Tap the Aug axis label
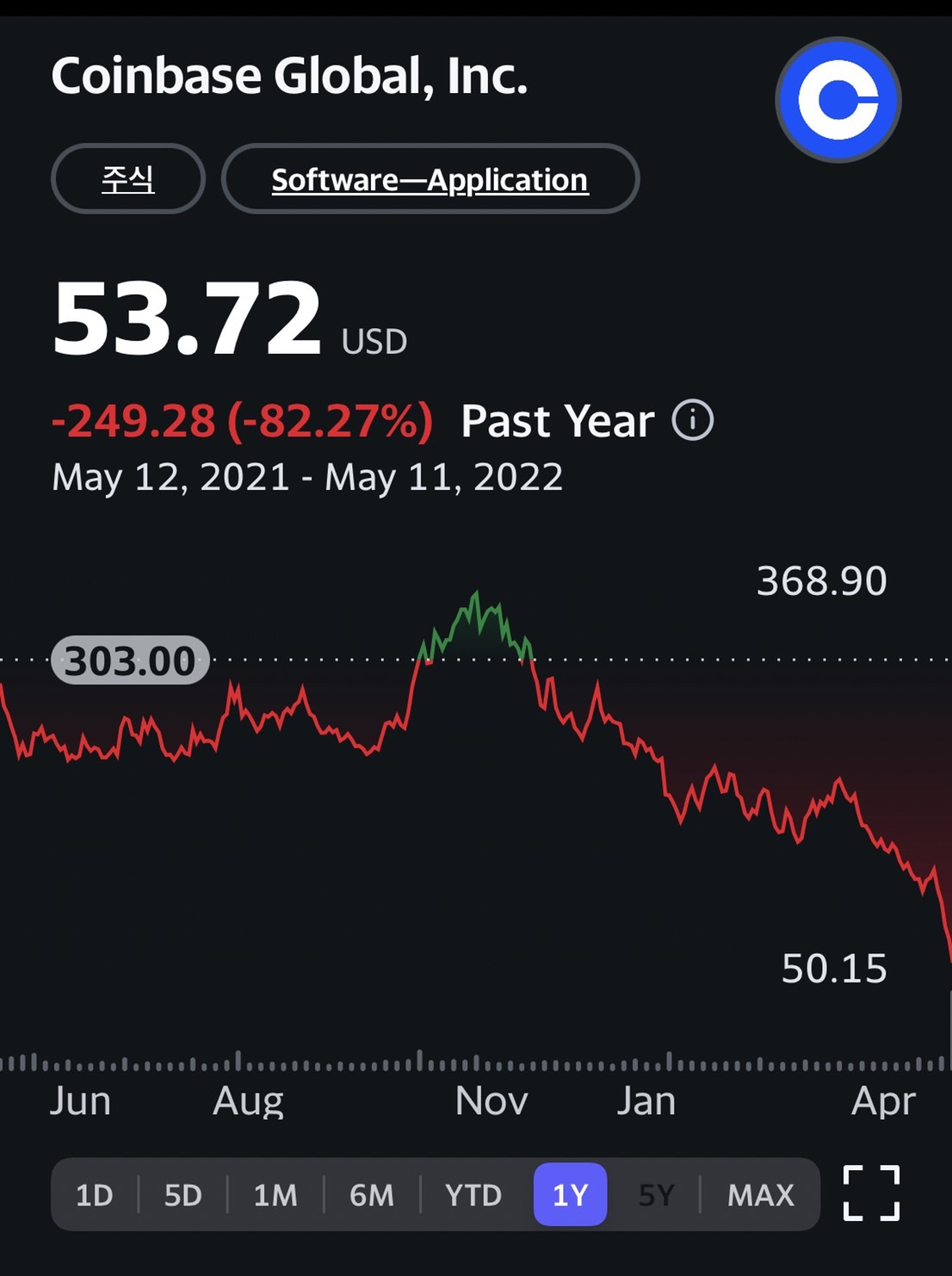This screenshot has width=952, height=1276. pos(248,1102)
